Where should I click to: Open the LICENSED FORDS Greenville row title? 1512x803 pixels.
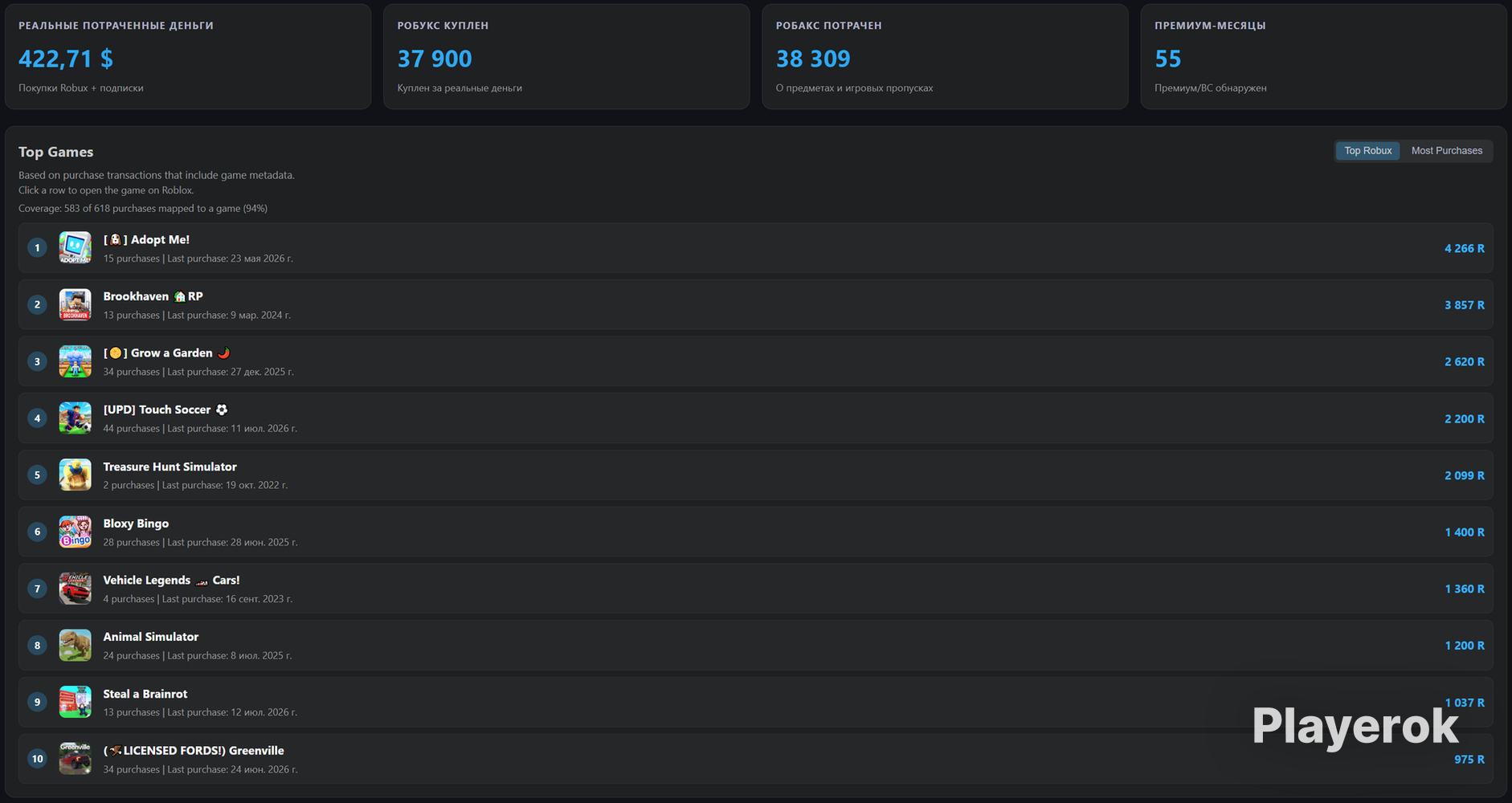pos(194,751)
